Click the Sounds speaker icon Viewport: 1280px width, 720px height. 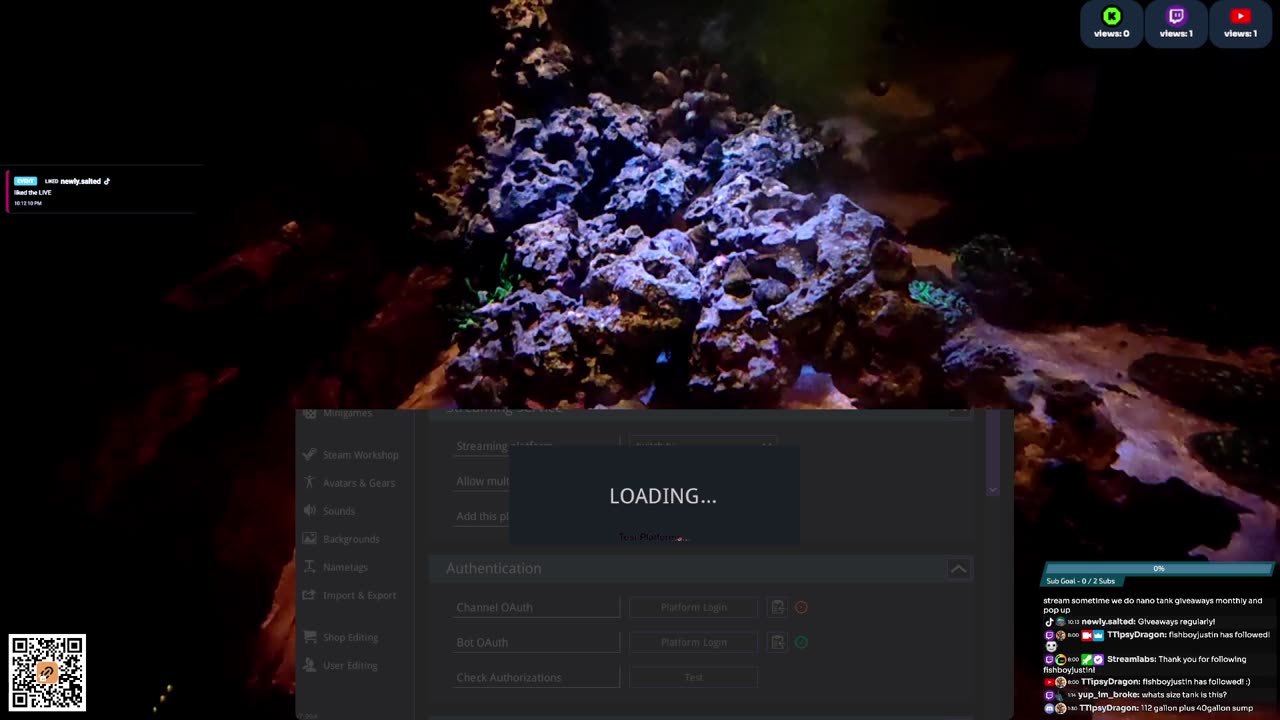click(310, 511)
